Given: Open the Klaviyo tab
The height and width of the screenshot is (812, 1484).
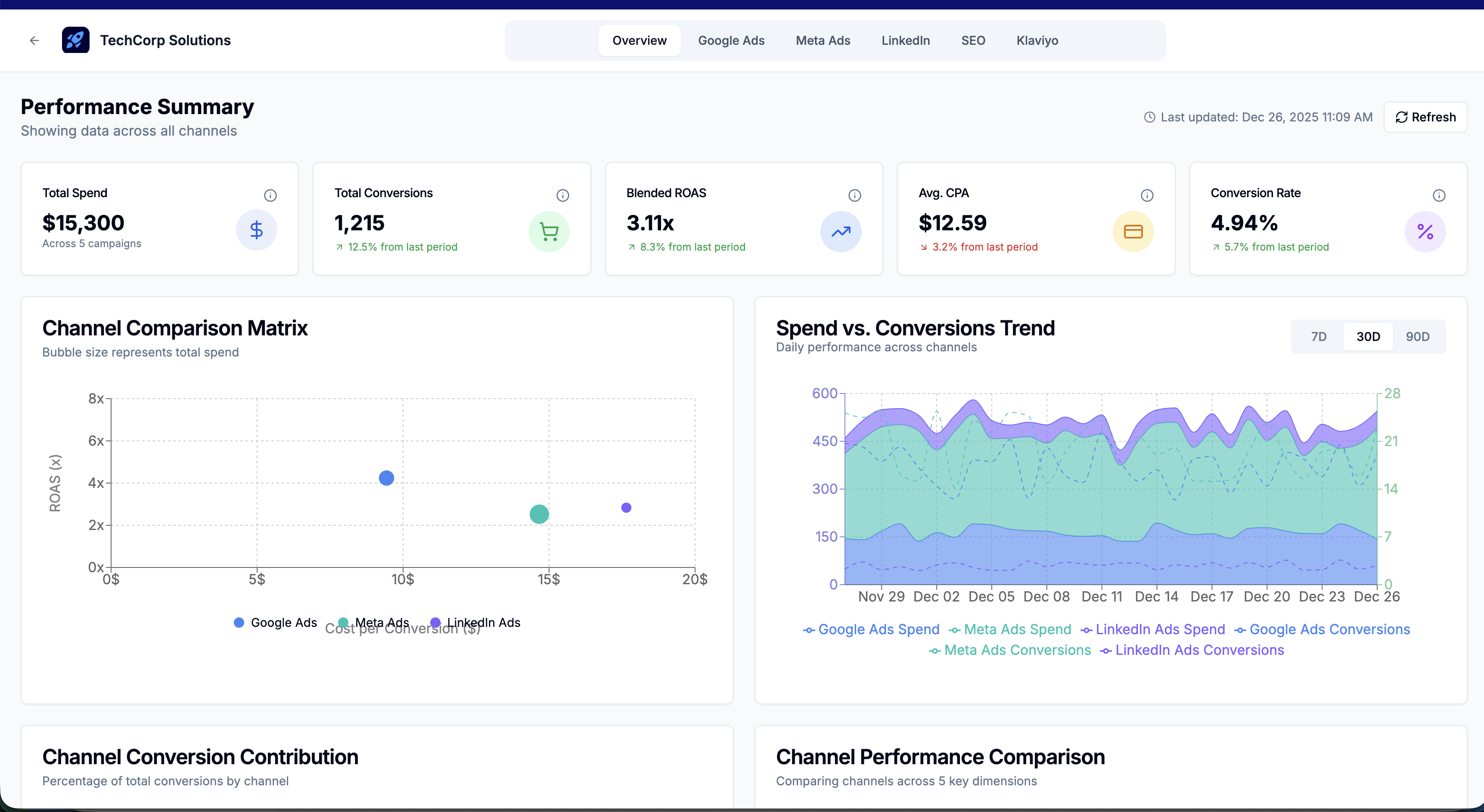Looking at the screenshot, I should pos(1037,40).
